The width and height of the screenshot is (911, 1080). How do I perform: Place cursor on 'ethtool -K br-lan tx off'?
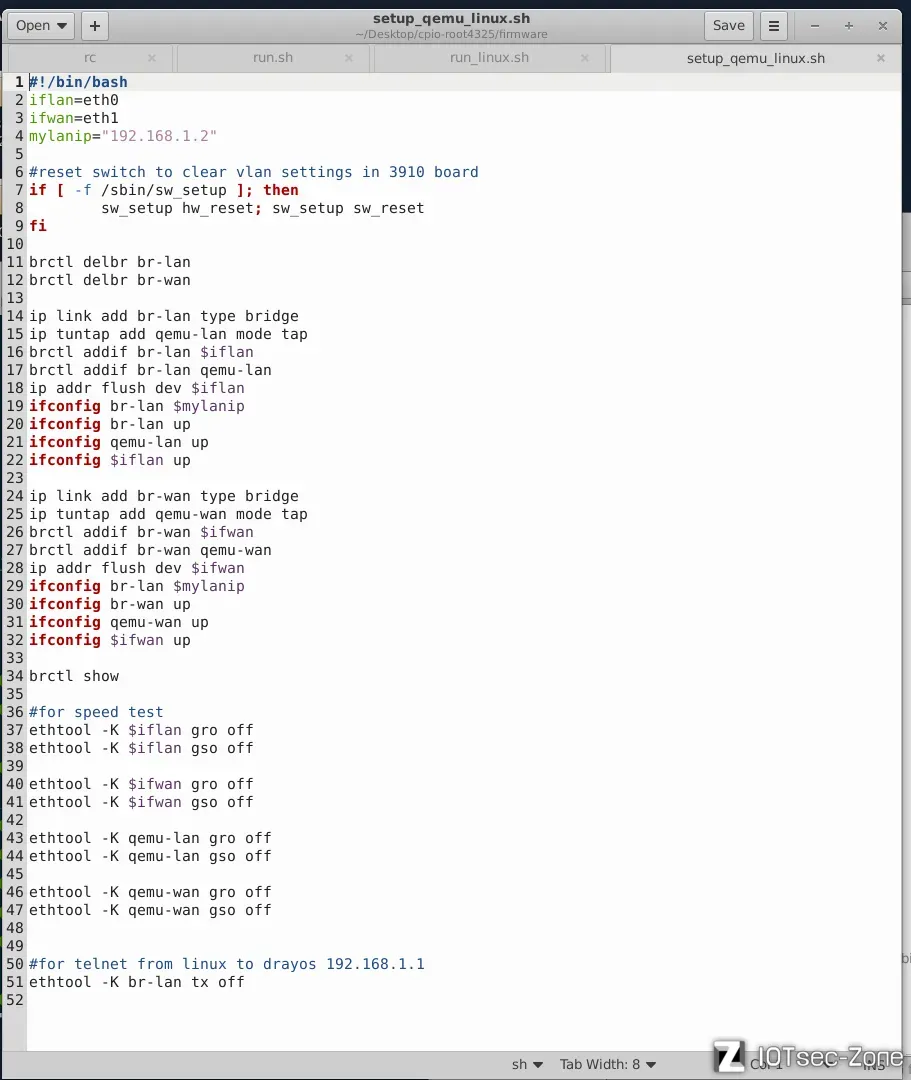point(137,982)
